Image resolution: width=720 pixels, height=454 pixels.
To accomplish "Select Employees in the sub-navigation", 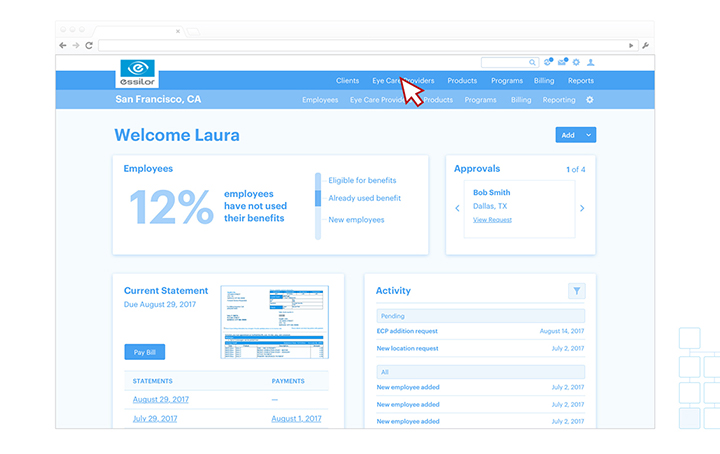I will tap(319, 100).
